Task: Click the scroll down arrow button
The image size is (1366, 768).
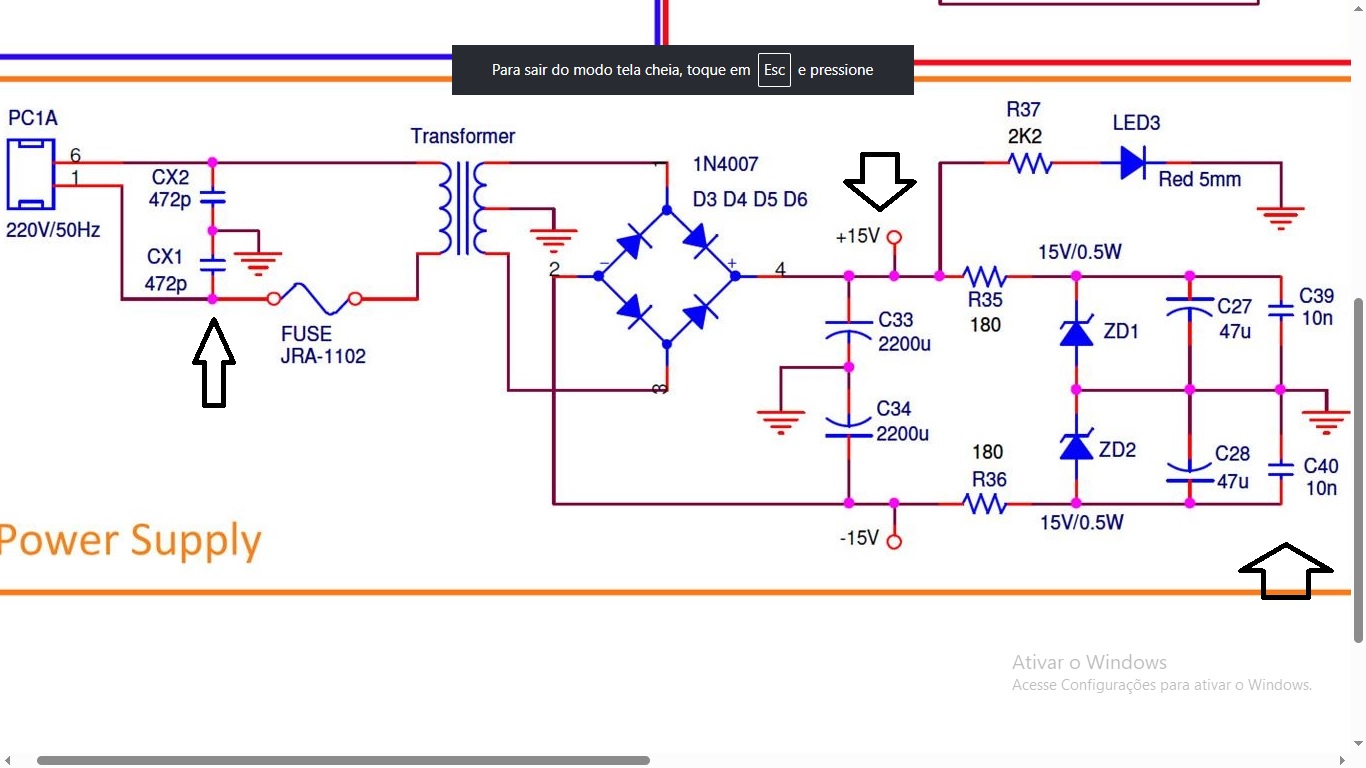Action: point(1358,744)
